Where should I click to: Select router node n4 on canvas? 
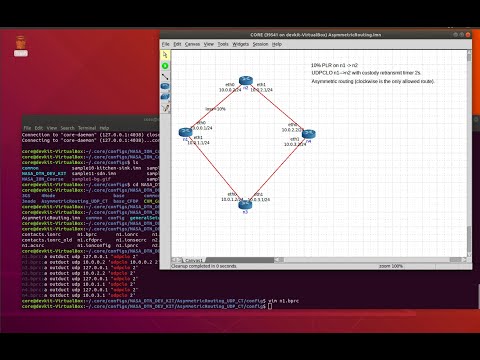click(x=308, y=134)
